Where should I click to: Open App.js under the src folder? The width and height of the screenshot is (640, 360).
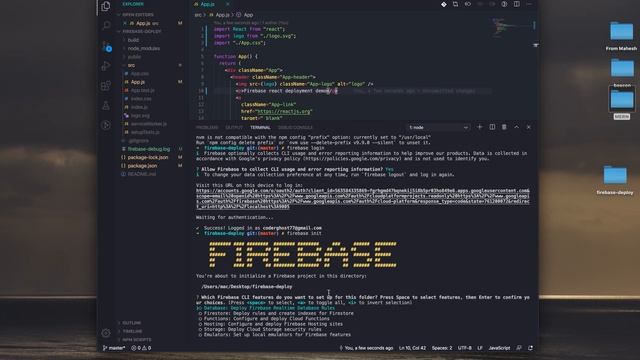click(138, 82)
